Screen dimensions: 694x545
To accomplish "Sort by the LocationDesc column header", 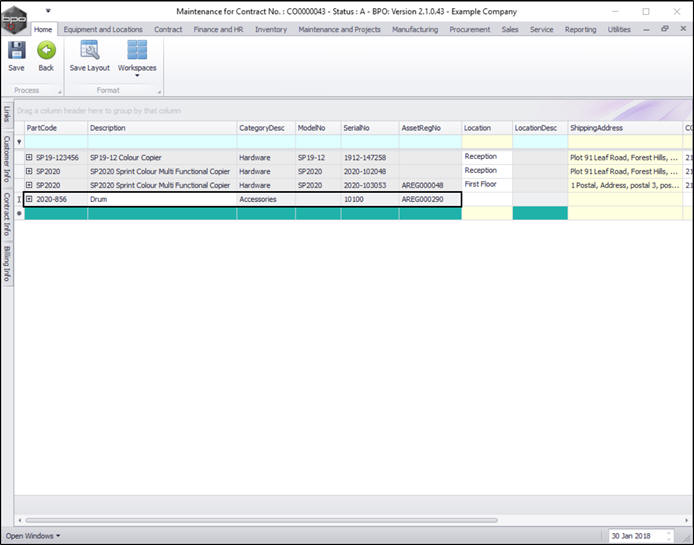I will 540,128.
